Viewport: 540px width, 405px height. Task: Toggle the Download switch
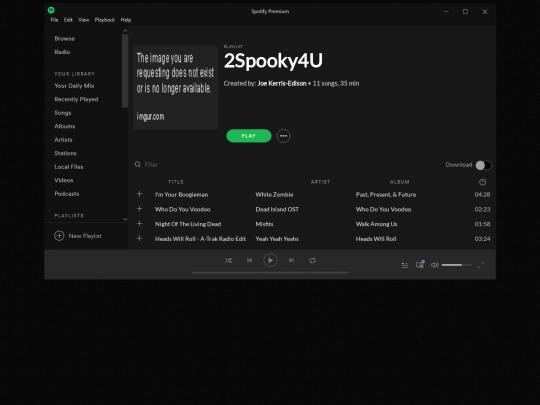(484, 165)
